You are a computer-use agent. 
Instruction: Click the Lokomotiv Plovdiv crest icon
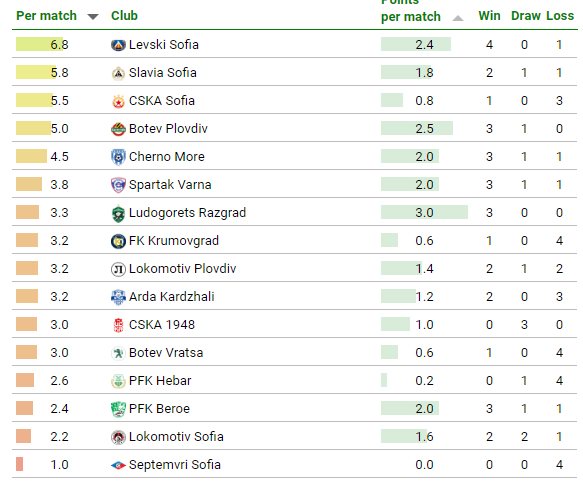click(118, 269)
